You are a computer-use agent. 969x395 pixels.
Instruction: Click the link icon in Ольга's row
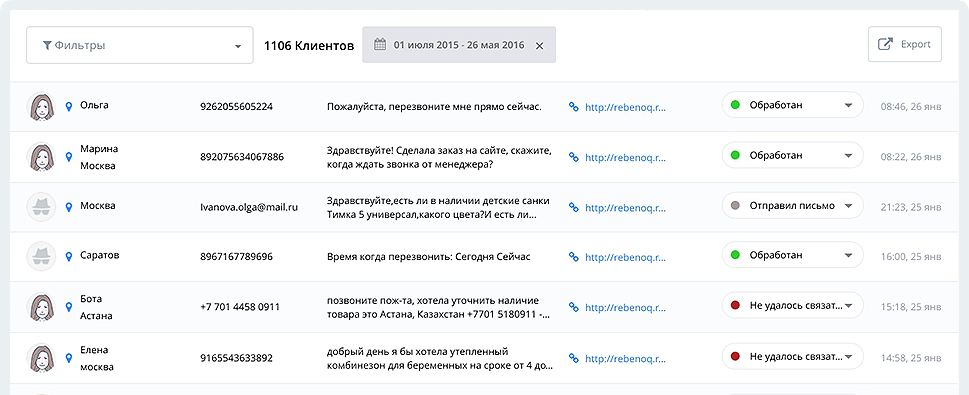click(573, 106)
